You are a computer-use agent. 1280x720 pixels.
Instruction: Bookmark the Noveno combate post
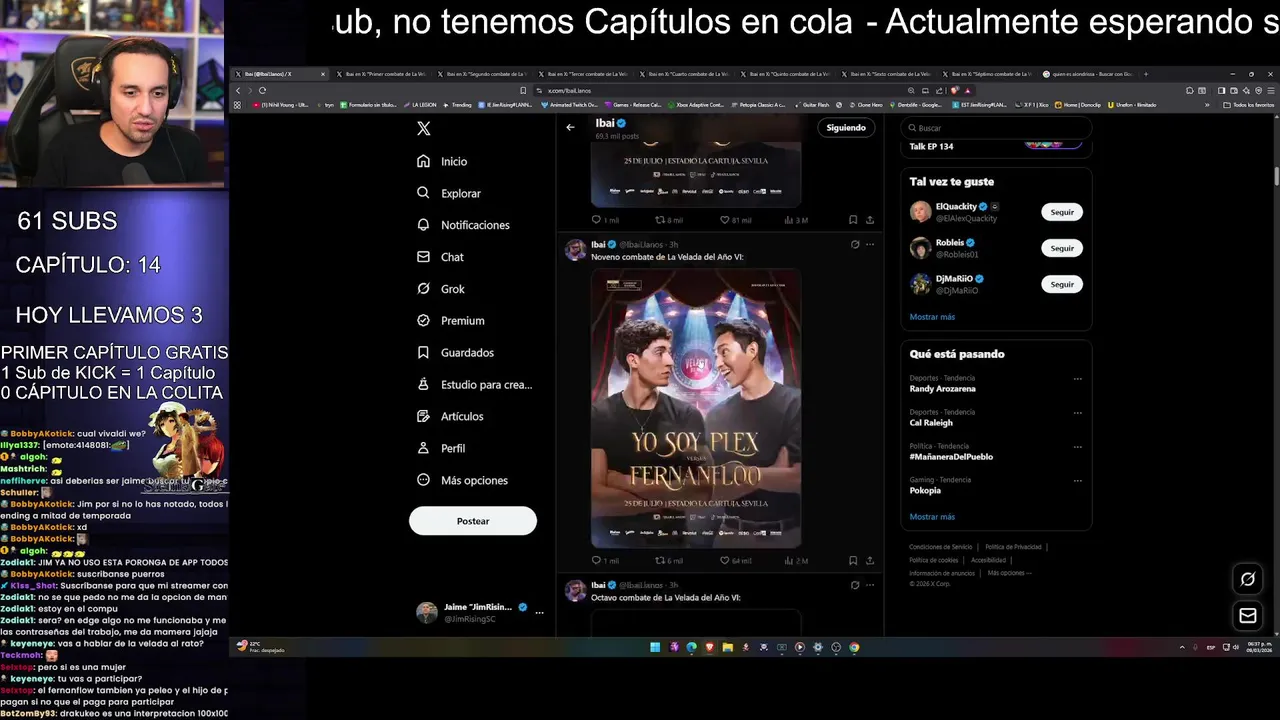[853, 561]
